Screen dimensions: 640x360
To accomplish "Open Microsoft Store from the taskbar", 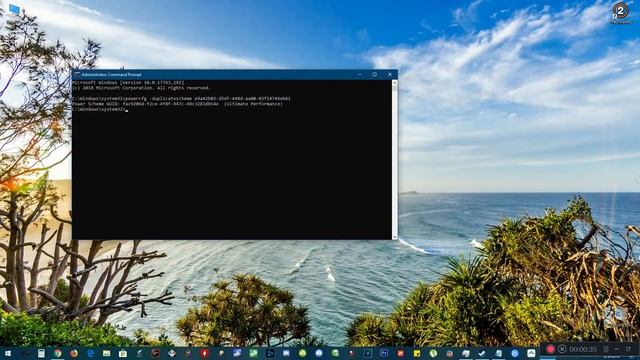I will (x=123, y=353).
